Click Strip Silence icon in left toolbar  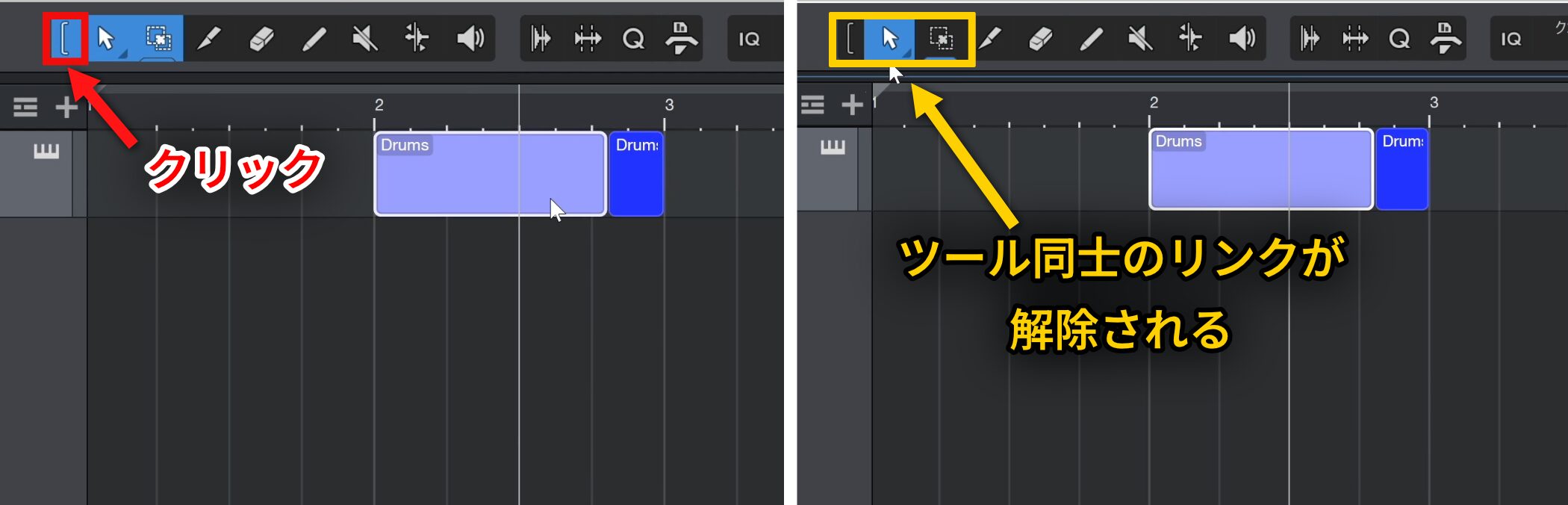[x=541, y=38]
